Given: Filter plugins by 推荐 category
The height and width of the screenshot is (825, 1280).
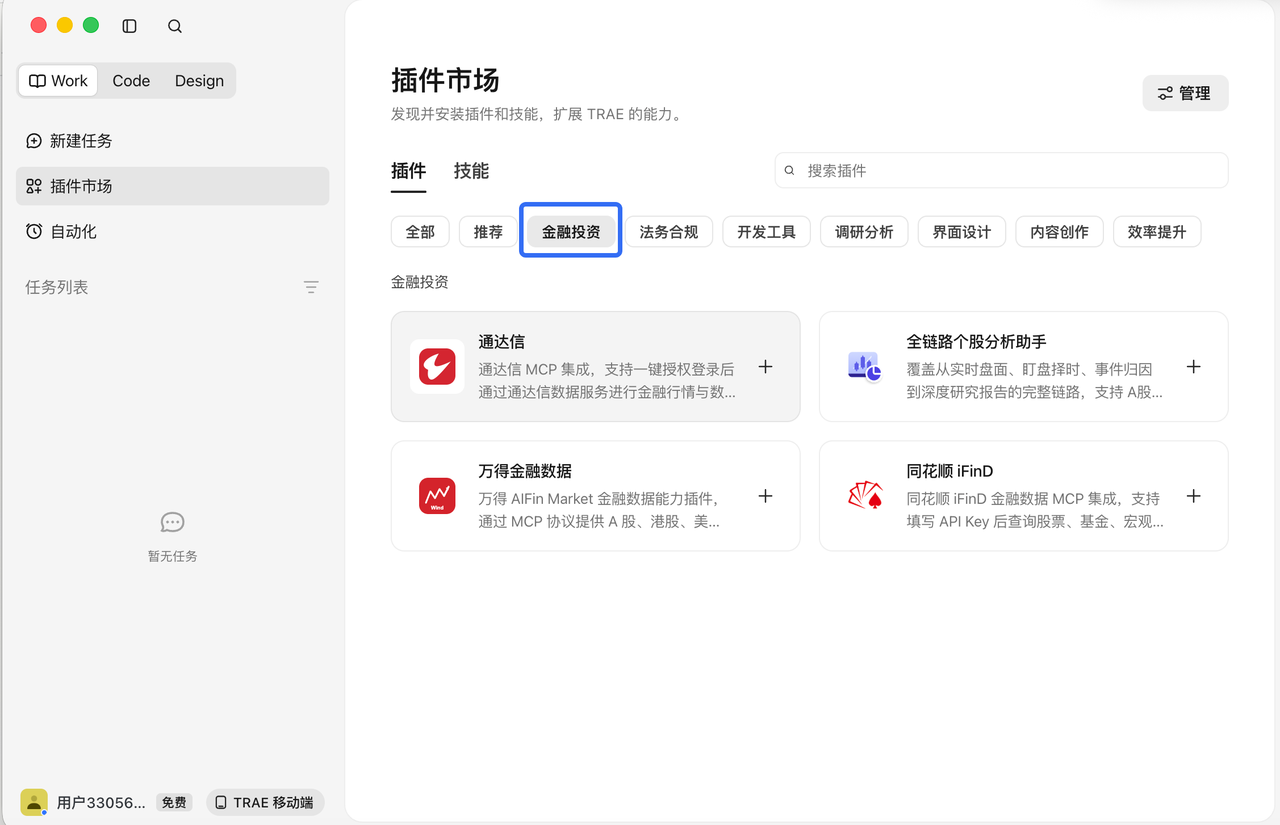Looking at the screenshot, I should pyautogui.click(x=488, y=232).
